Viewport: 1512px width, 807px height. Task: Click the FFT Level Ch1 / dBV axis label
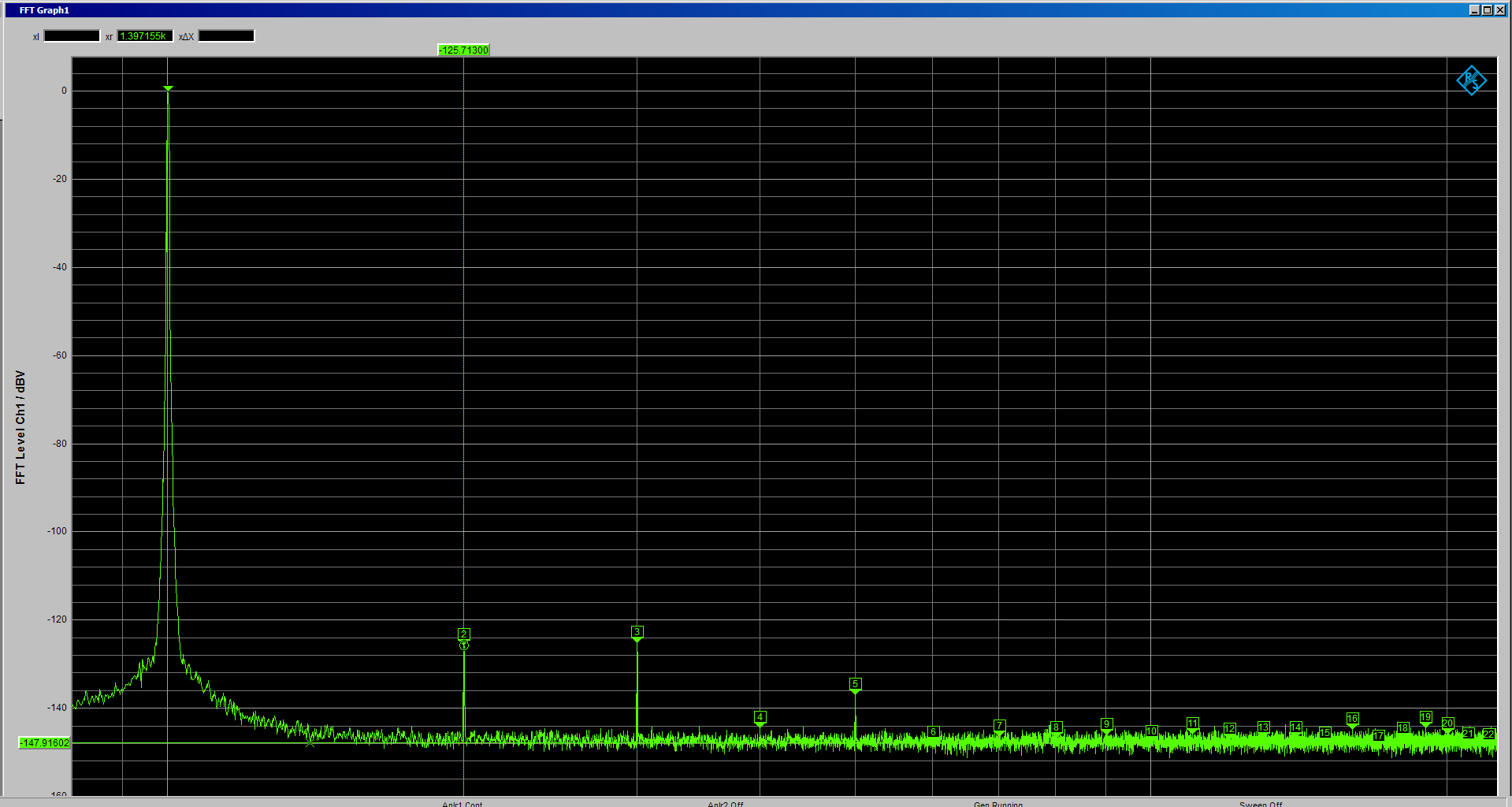coord(20,428)
